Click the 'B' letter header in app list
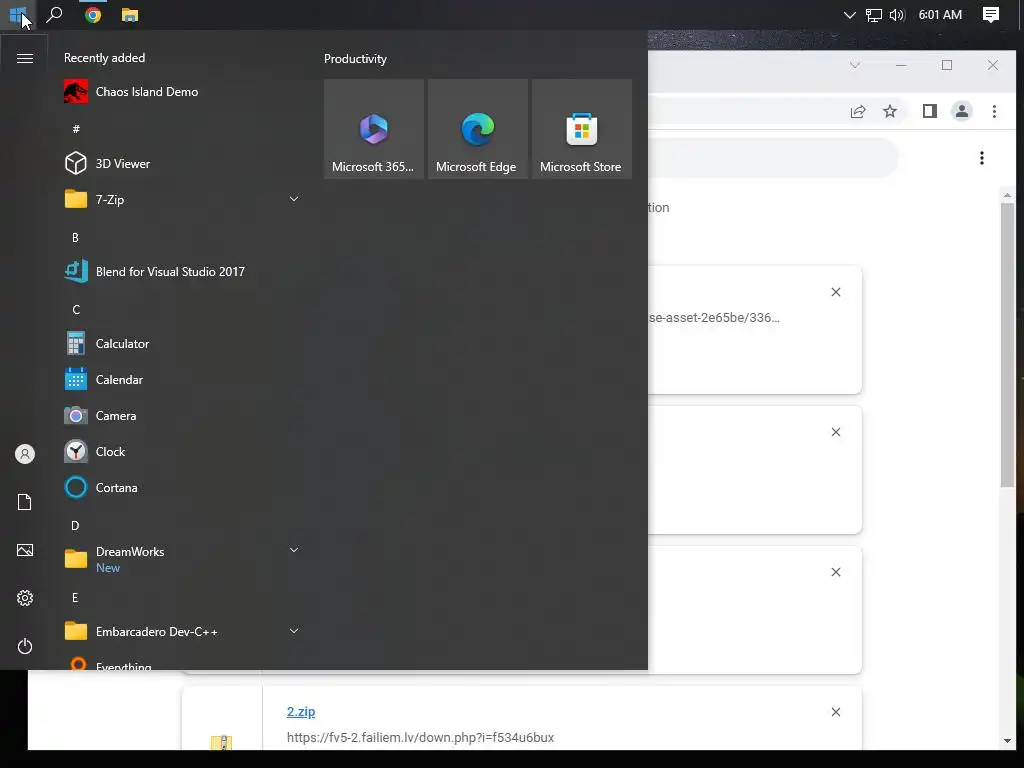Screen dimensions: 1024x768 coord(75,238)
